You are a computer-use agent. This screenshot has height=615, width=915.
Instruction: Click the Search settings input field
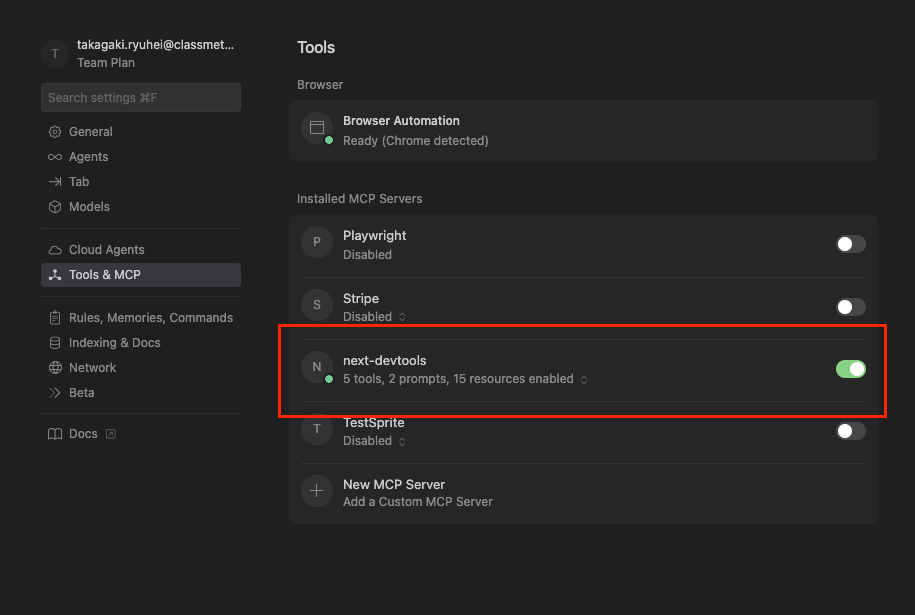click(140, 97)
